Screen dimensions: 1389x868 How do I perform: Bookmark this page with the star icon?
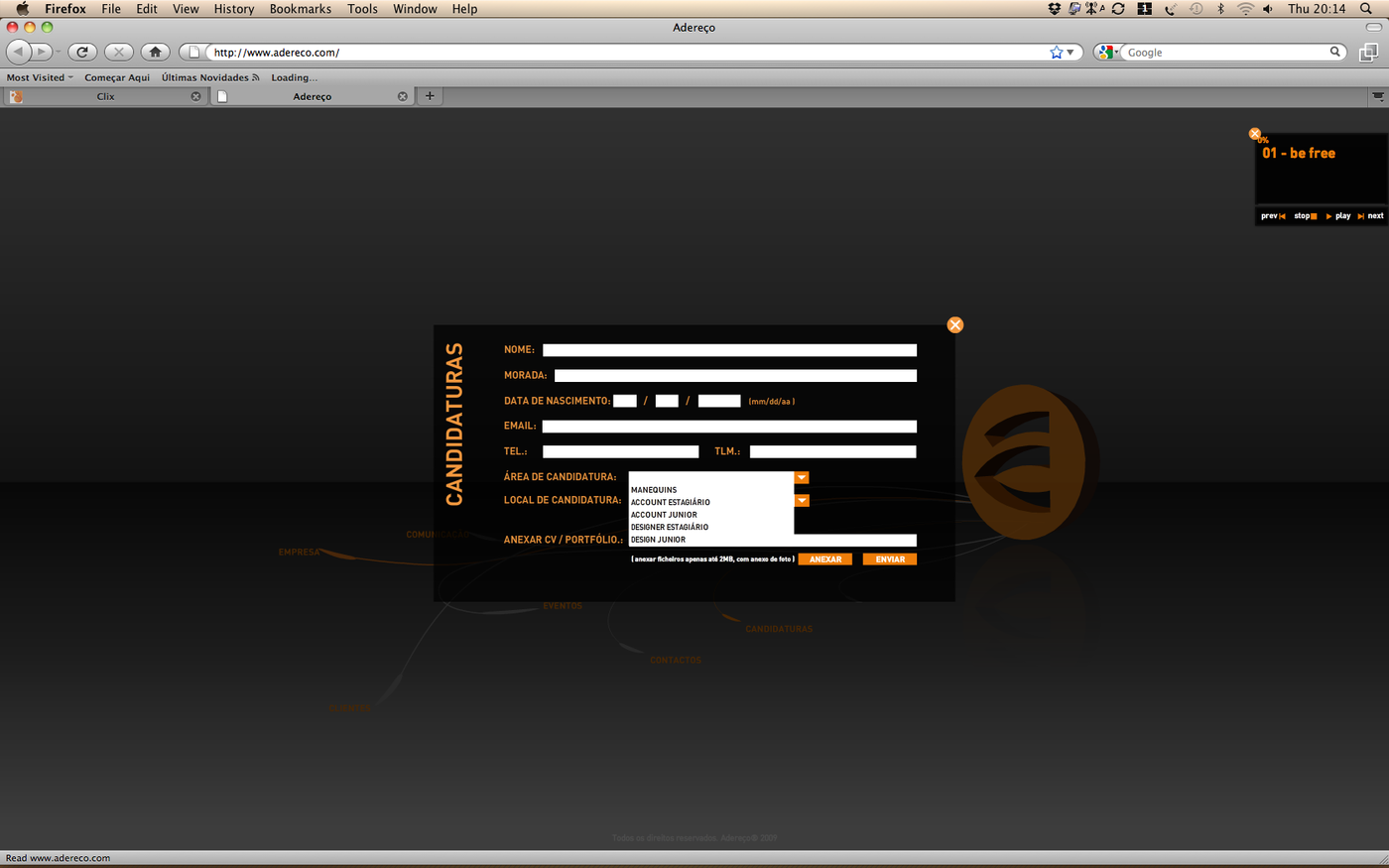tap(1056, 52)
